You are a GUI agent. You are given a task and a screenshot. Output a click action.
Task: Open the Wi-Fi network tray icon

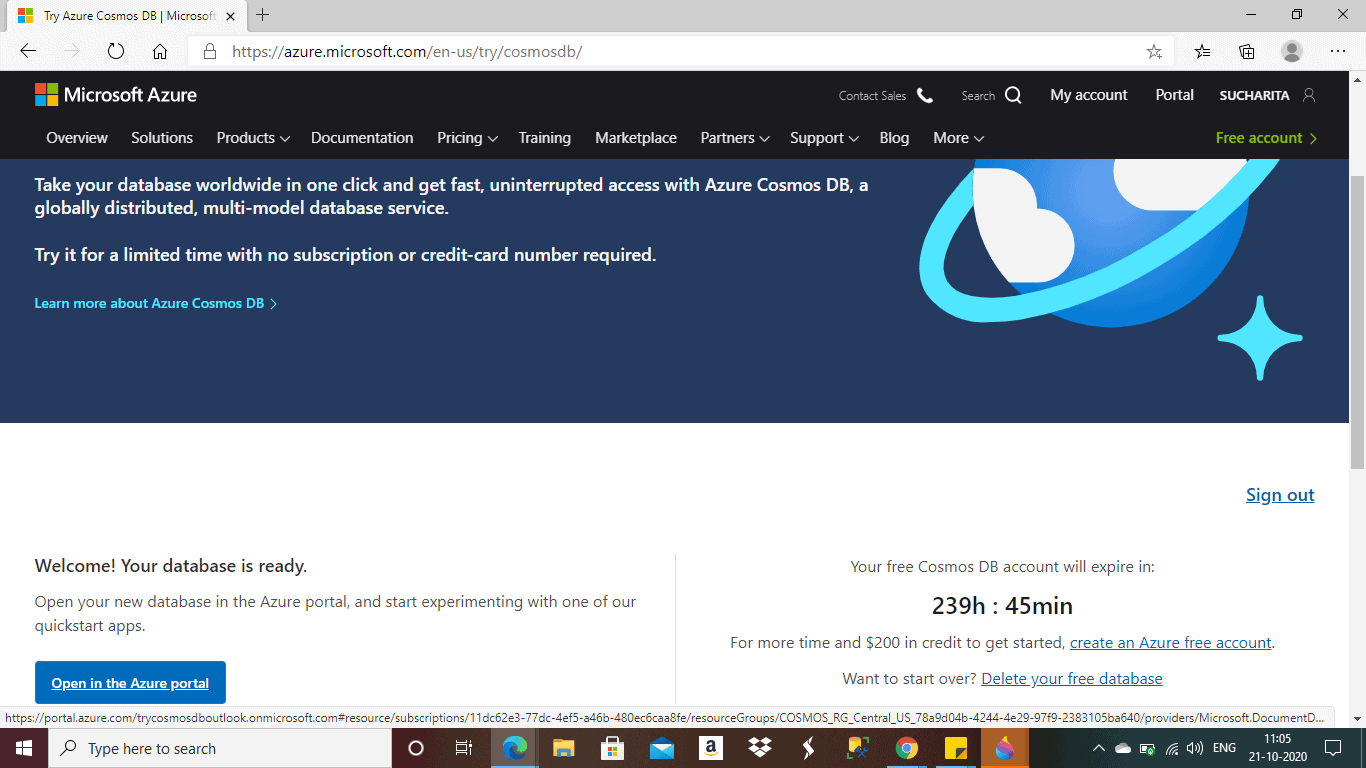(x=1171, y=748)
